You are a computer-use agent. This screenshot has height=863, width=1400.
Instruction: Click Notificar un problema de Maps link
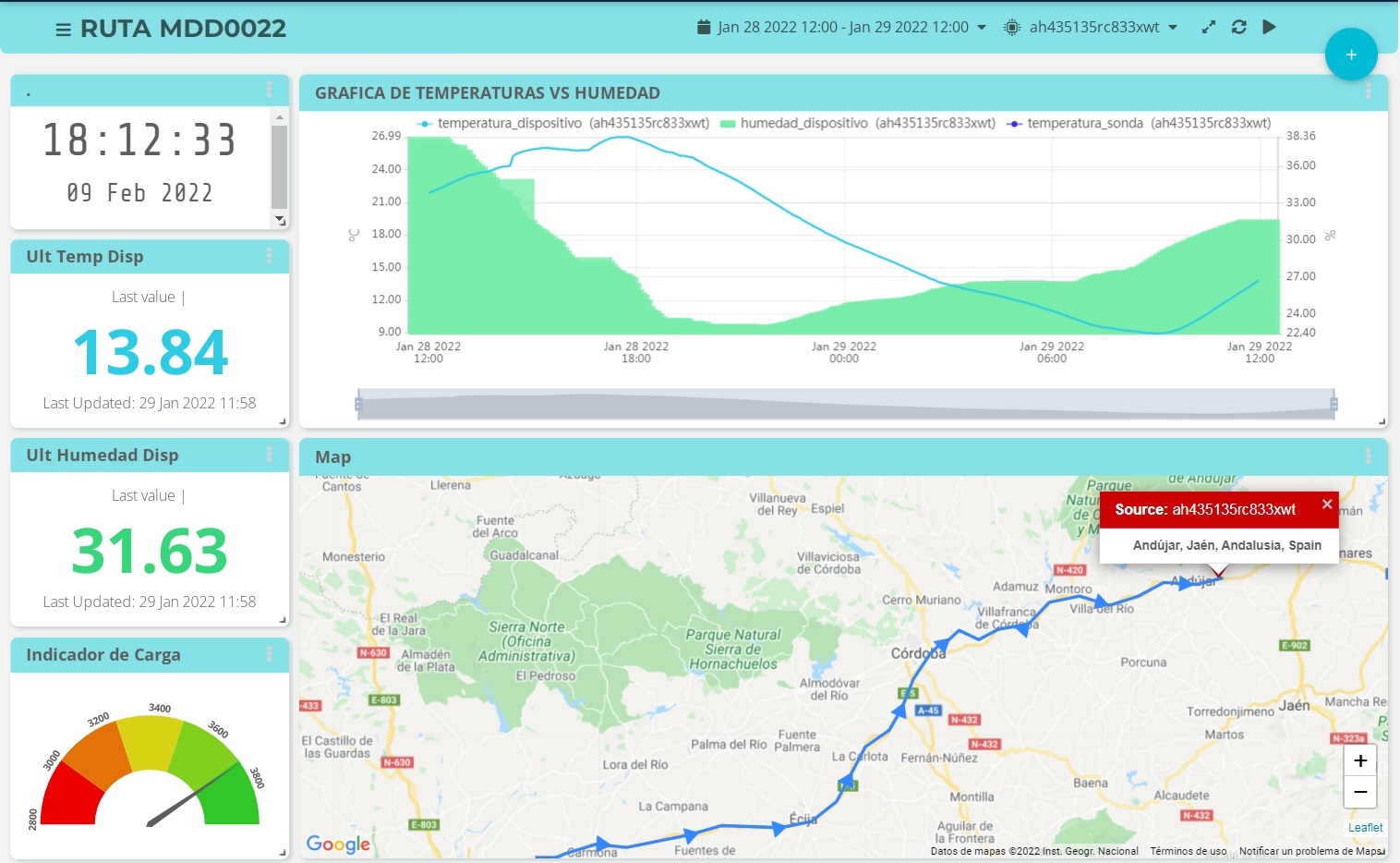tap(1310, 851)
